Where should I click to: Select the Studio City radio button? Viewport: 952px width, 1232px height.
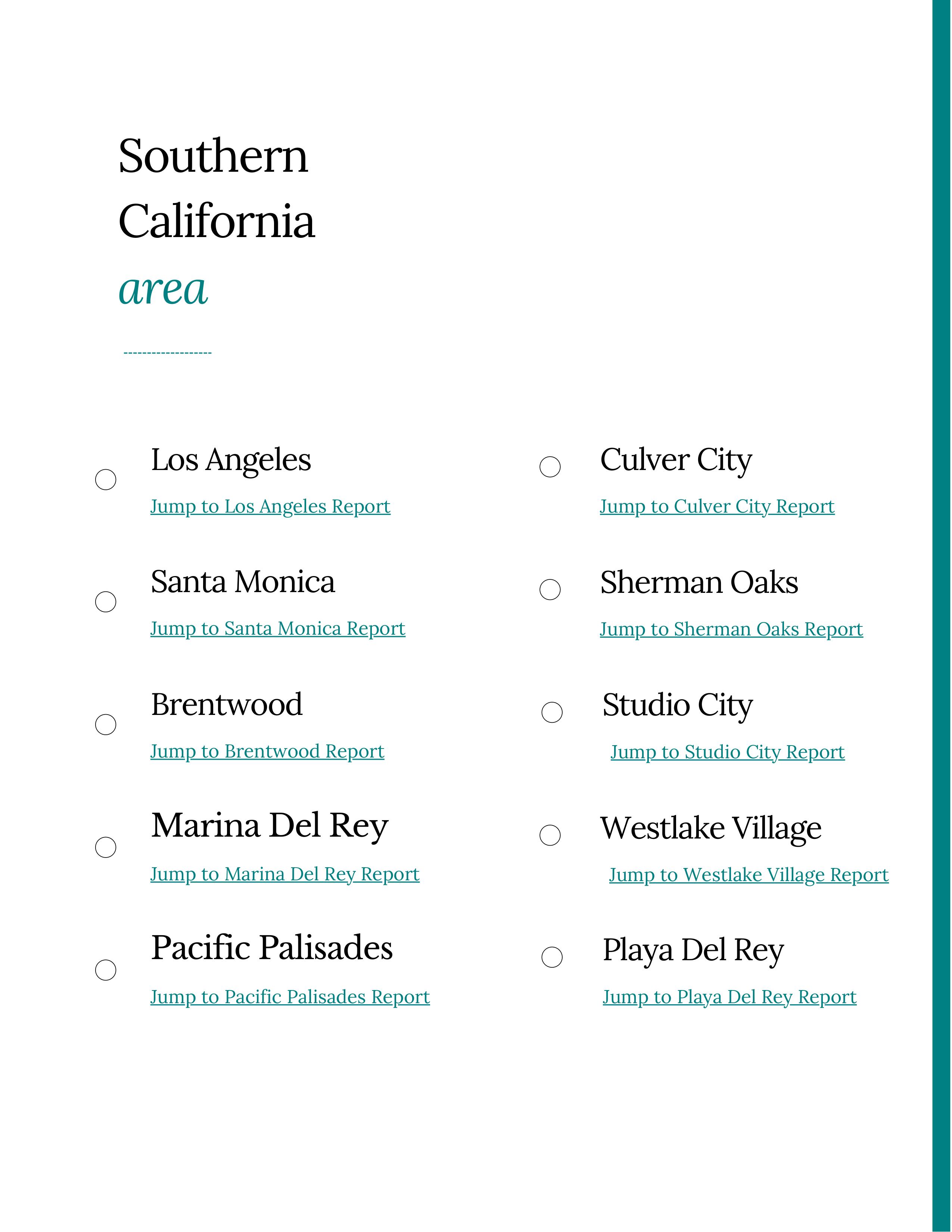pyautogui.click(x=551, y=712)
